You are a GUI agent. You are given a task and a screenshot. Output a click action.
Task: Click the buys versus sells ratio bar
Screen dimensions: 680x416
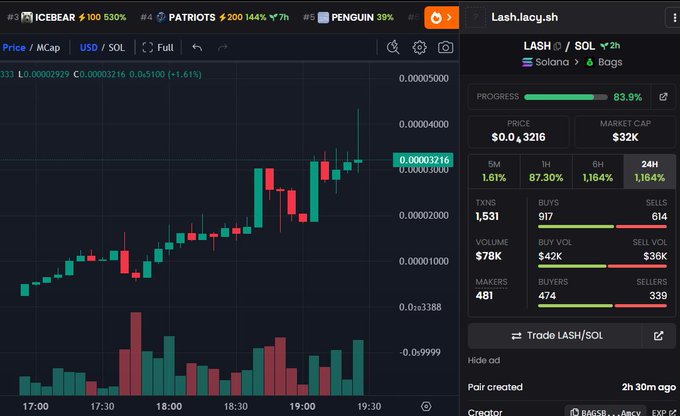coord(602,226)
